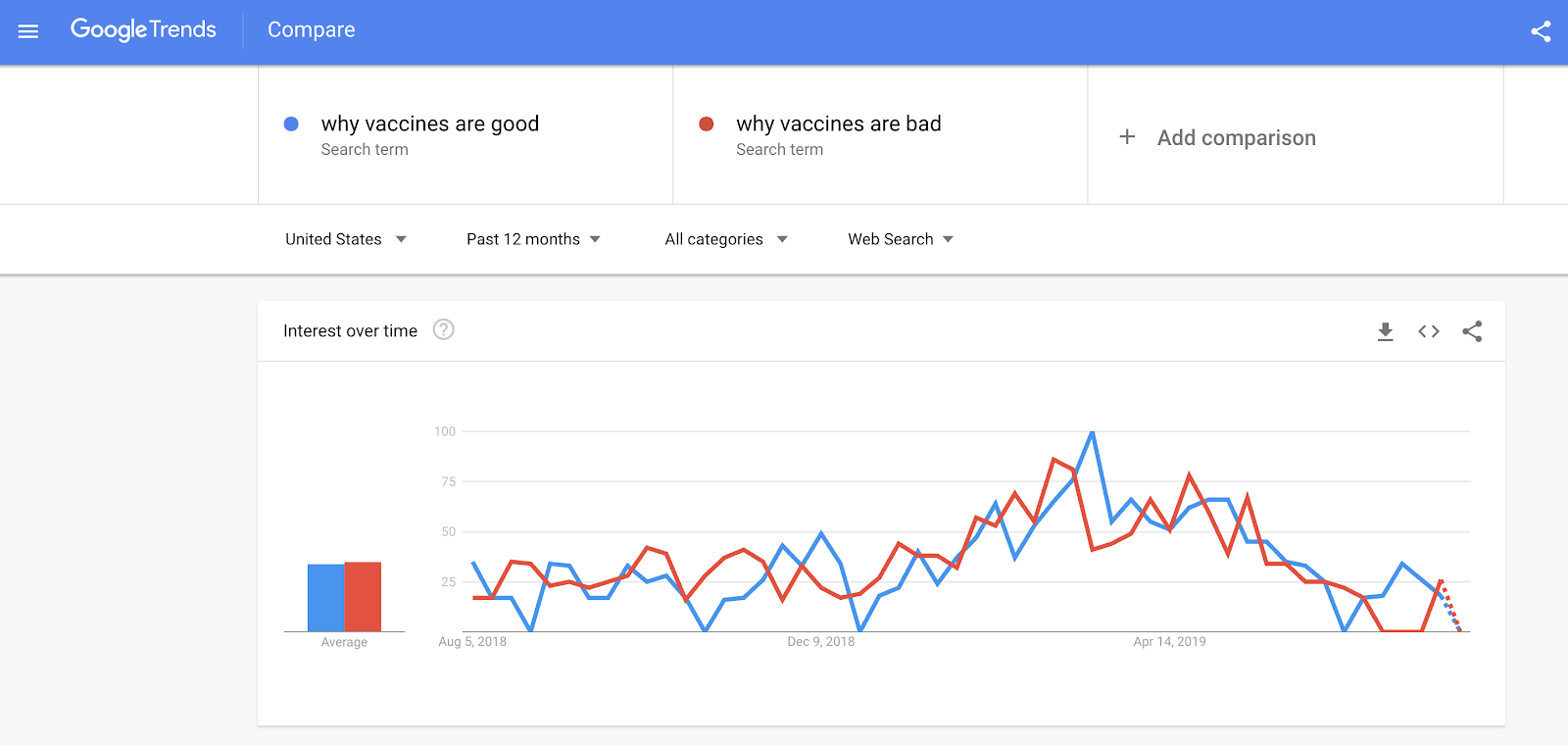Expand the United States region dropdown
The width and height of the screenshot is (1568, 745).
pos(345,239)
